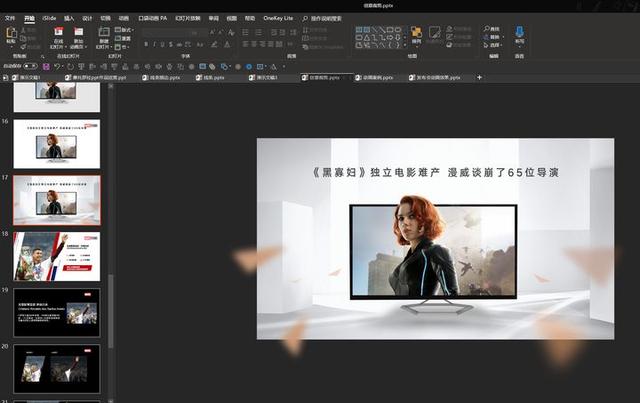Open the Select (选择) dropdown
The width and height of the screenshot is (640, 403).
(495, 45)
